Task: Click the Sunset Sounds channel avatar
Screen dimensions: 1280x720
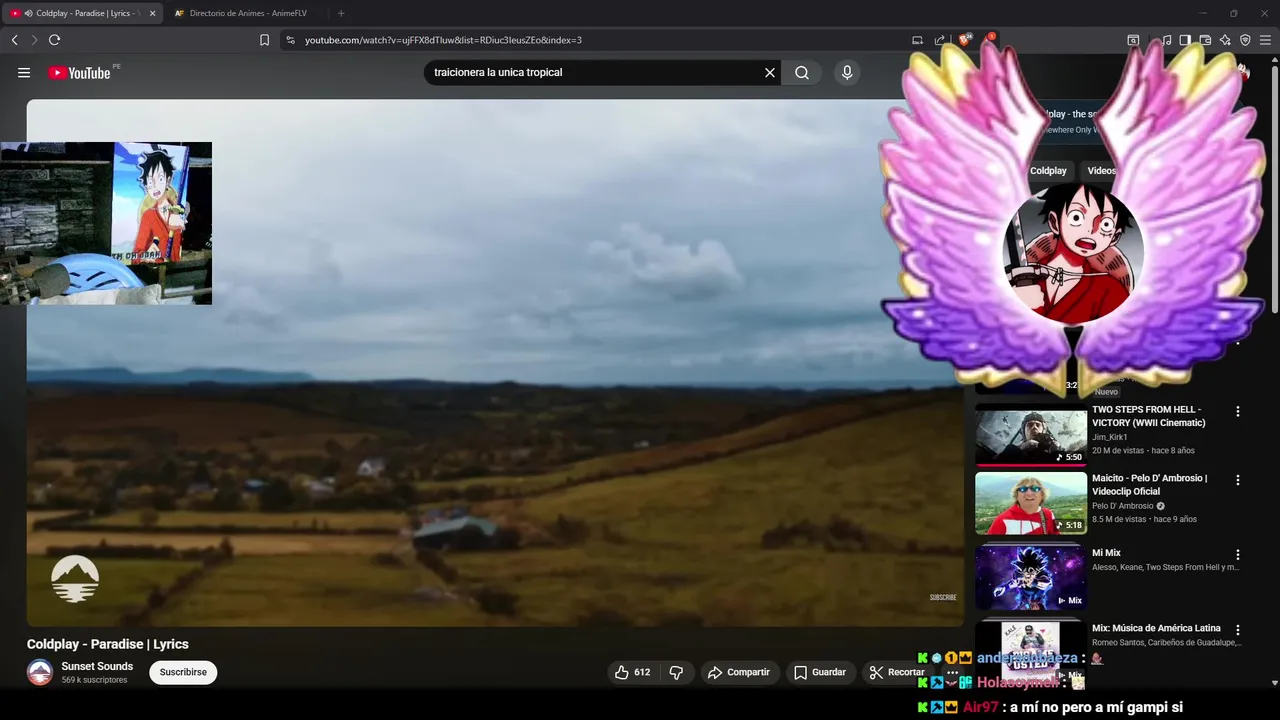Action: pos(40,672)
